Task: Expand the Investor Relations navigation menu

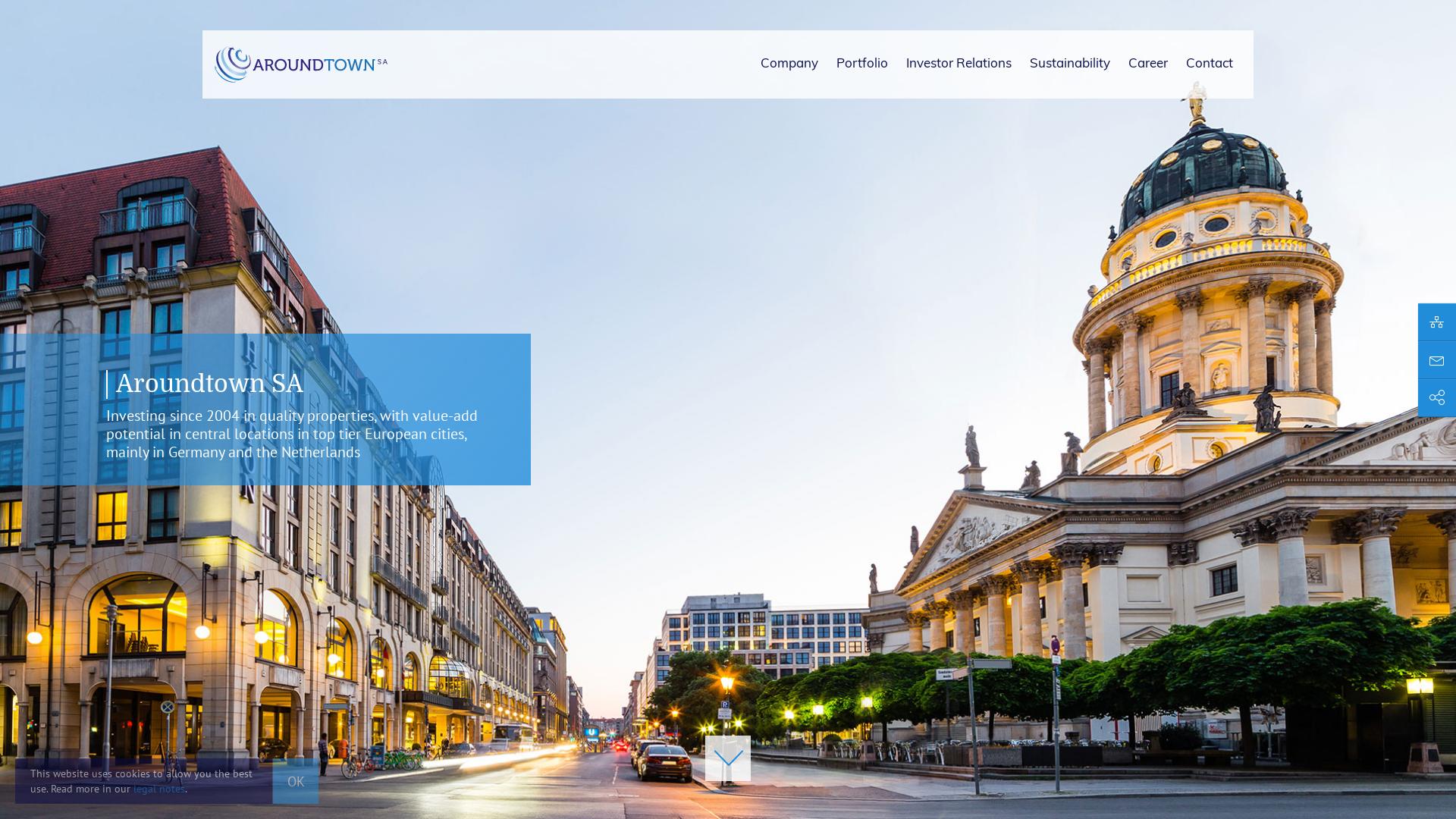Action: pos(959,64)
